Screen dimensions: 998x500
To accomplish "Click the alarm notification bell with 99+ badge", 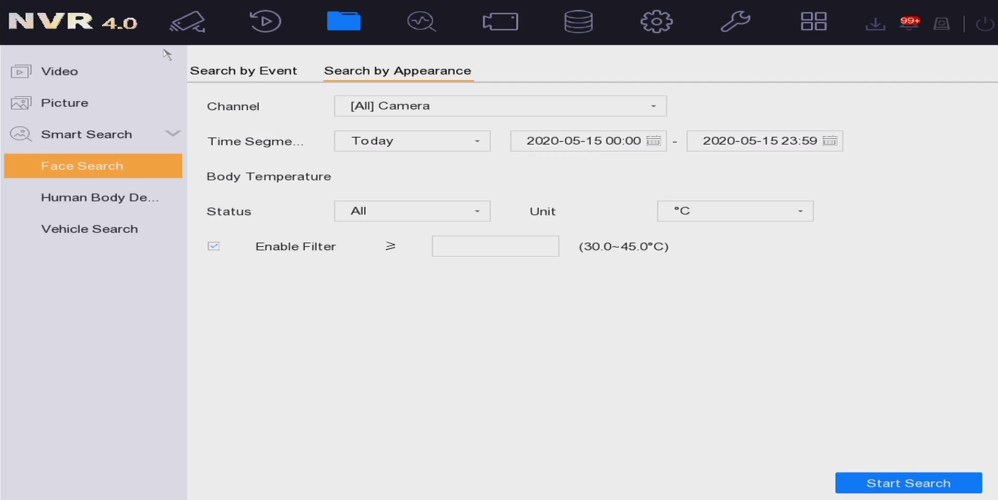I will click(909, 23).
